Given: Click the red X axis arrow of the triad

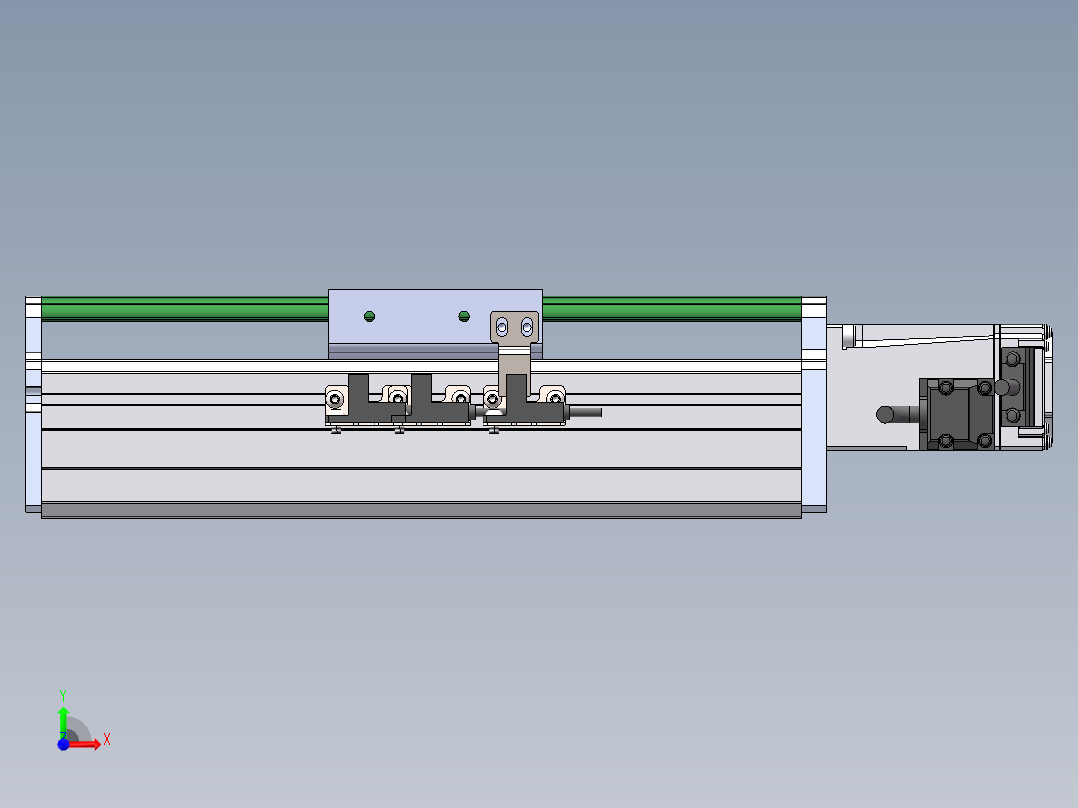Looking at the screenshot, I should [x=84, y=744].
